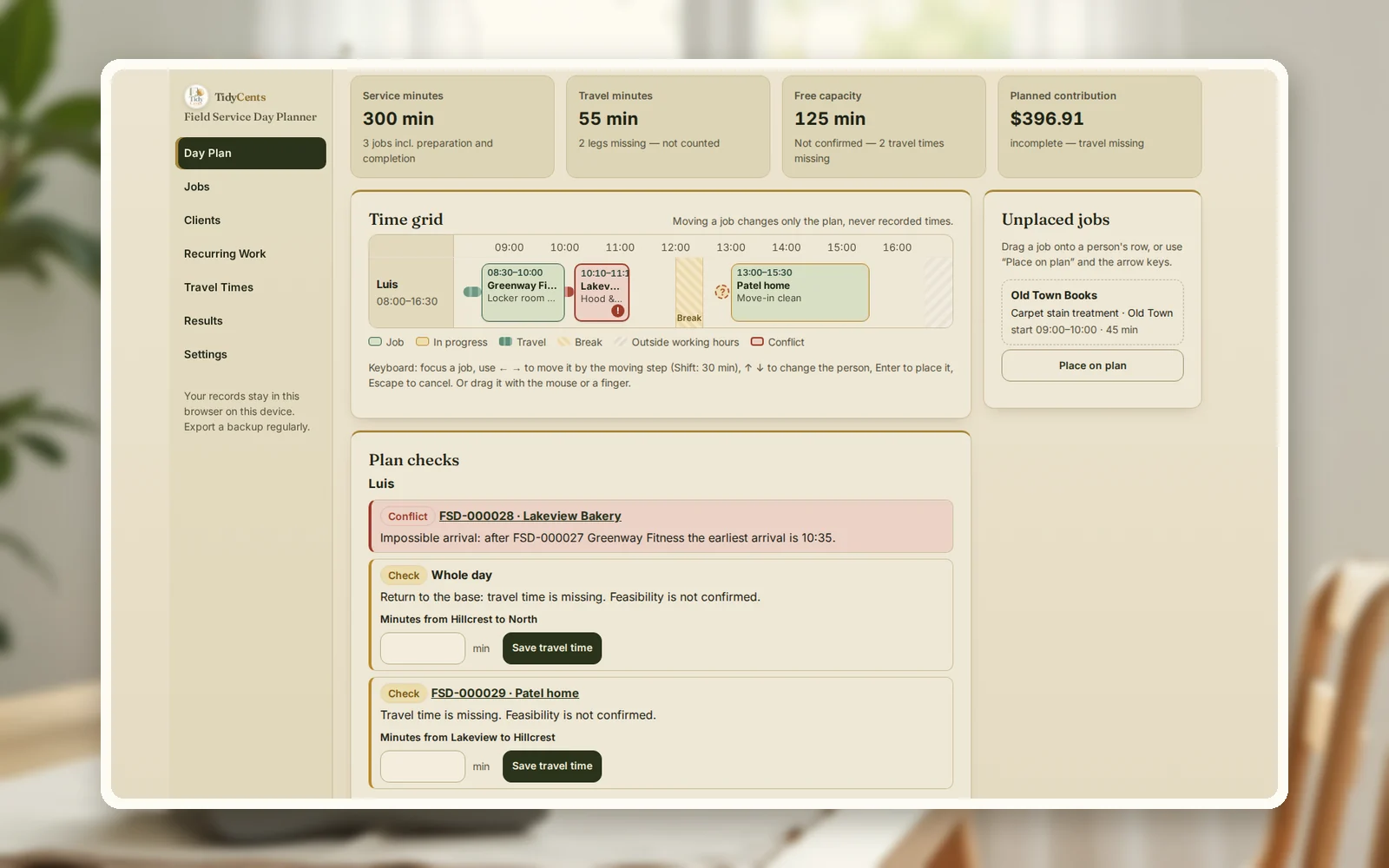Image resolution: width=1389 pixels, height=868 pixels.
Task: Click the Travel legend swatch
Action: 505,342
